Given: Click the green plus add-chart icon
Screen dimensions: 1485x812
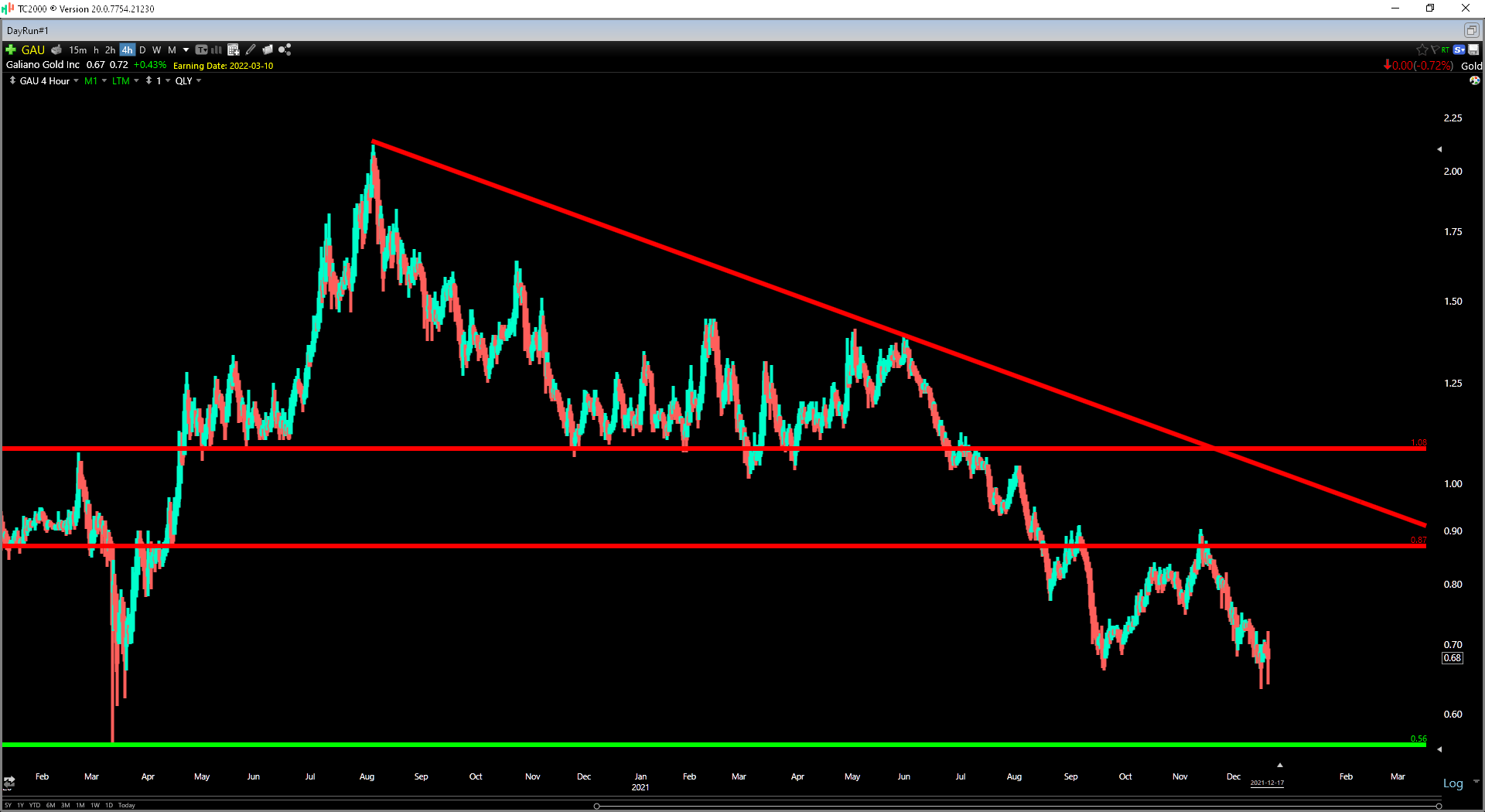Looking at the screenshot, I should pyautogui.click(x=11, y=49).
